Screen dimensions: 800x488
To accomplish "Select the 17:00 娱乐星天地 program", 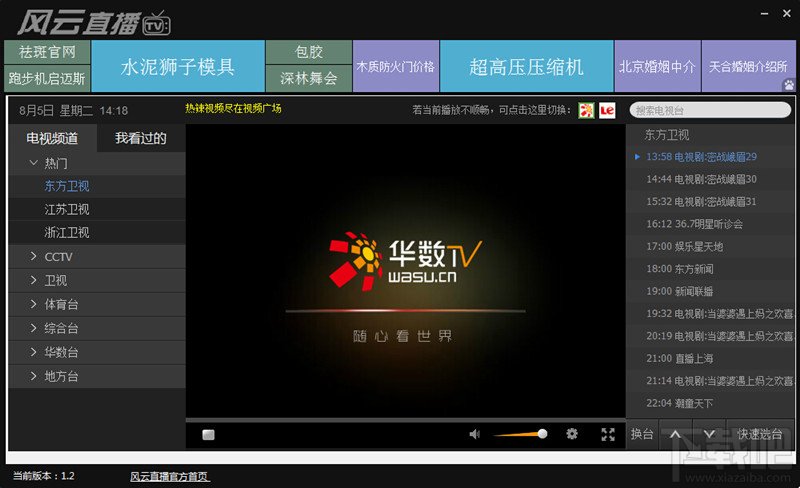I will [x=710, y=247].
